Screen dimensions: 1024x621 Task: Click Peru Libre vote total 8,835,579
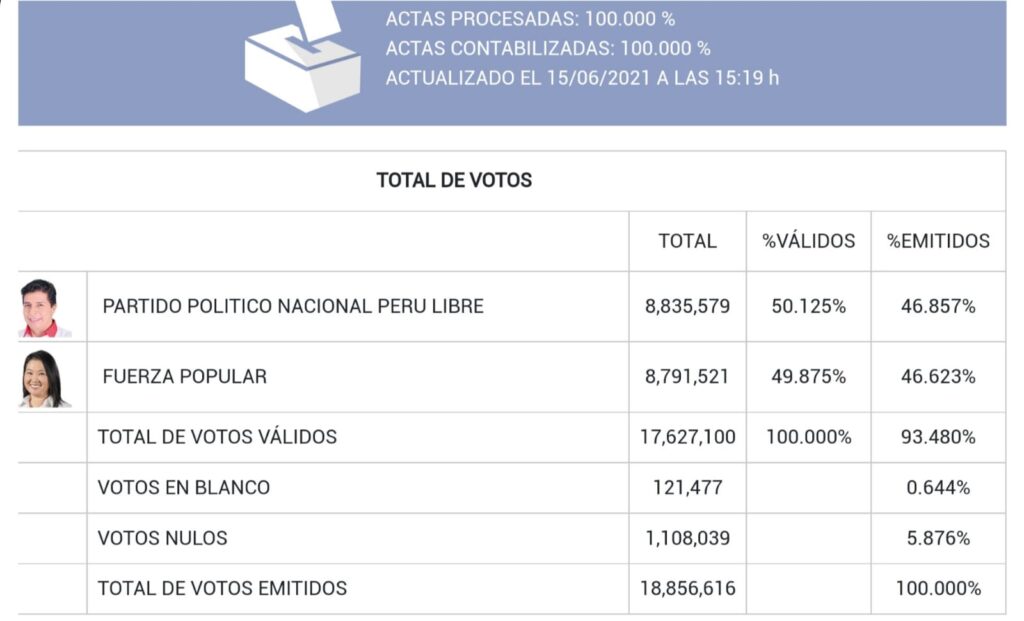point(687,307)
